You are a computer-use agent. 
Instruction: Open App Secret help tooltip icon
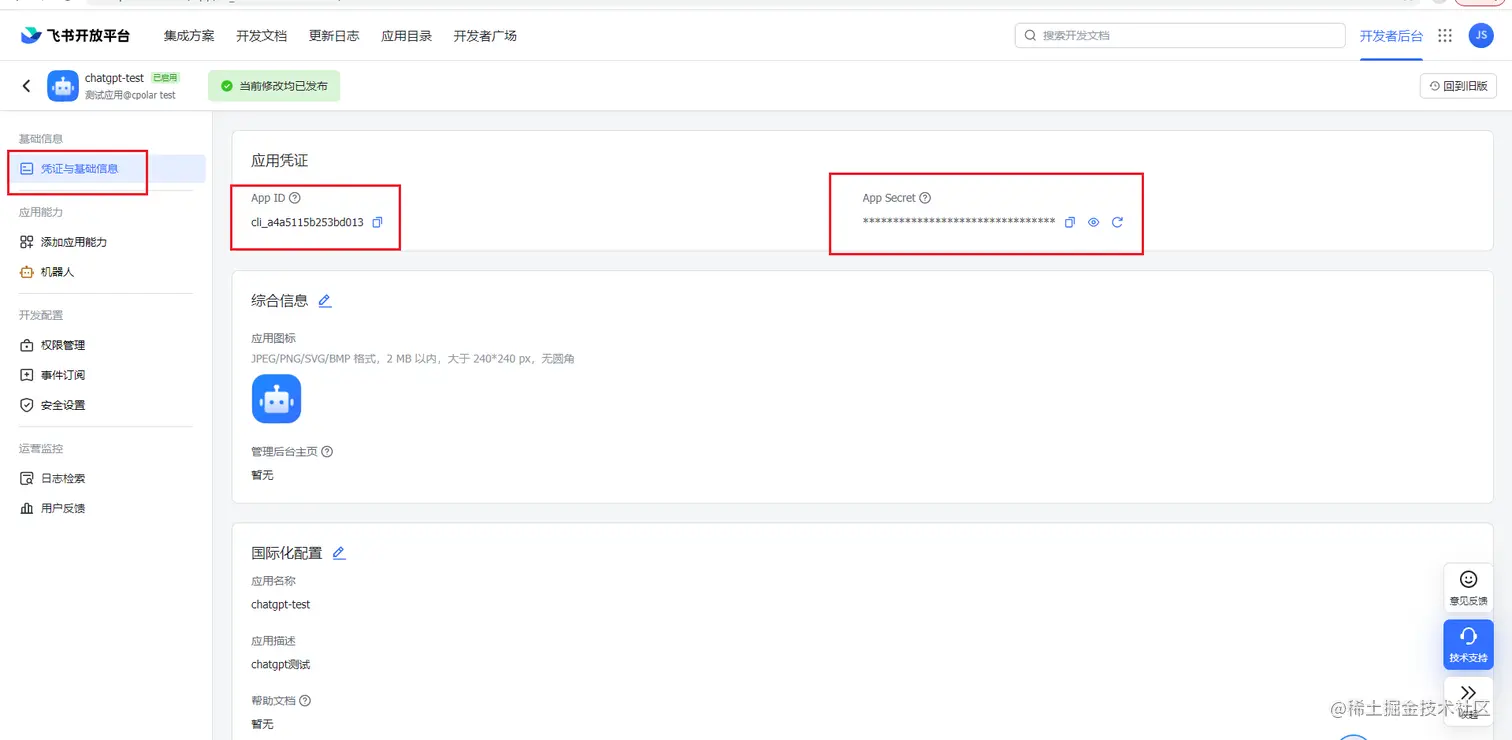[925, 198]
